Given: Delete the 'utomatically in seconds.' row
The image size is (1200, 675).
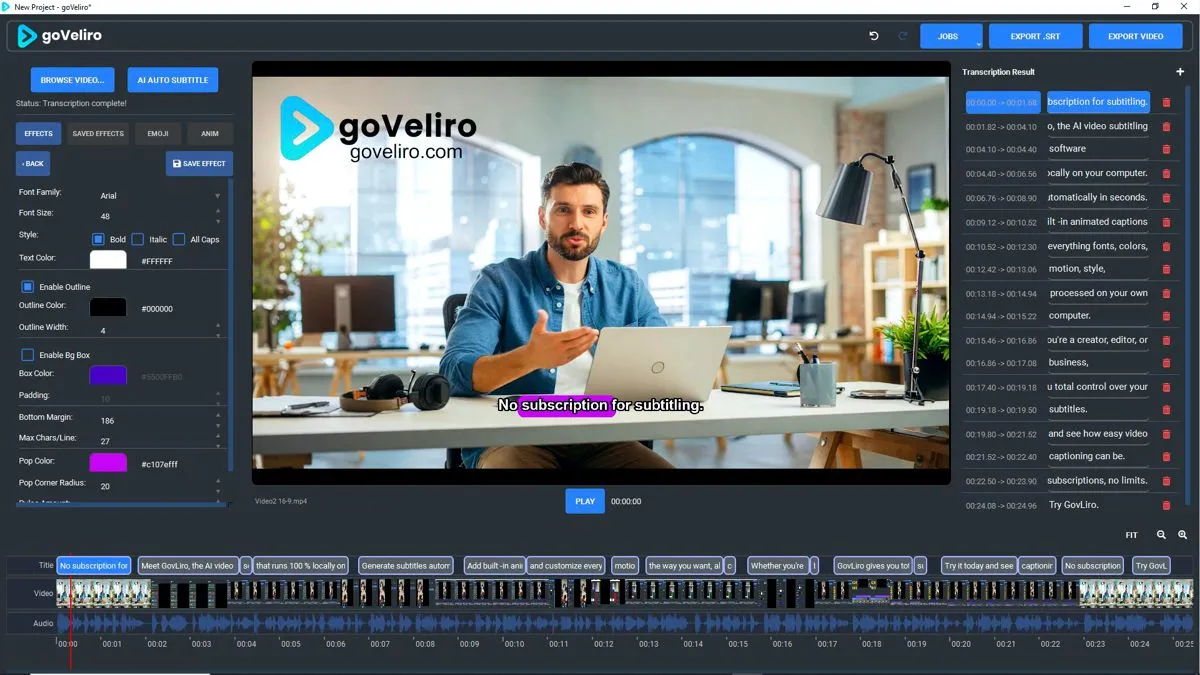Looking at the screenshot, I should [1166, 198].
